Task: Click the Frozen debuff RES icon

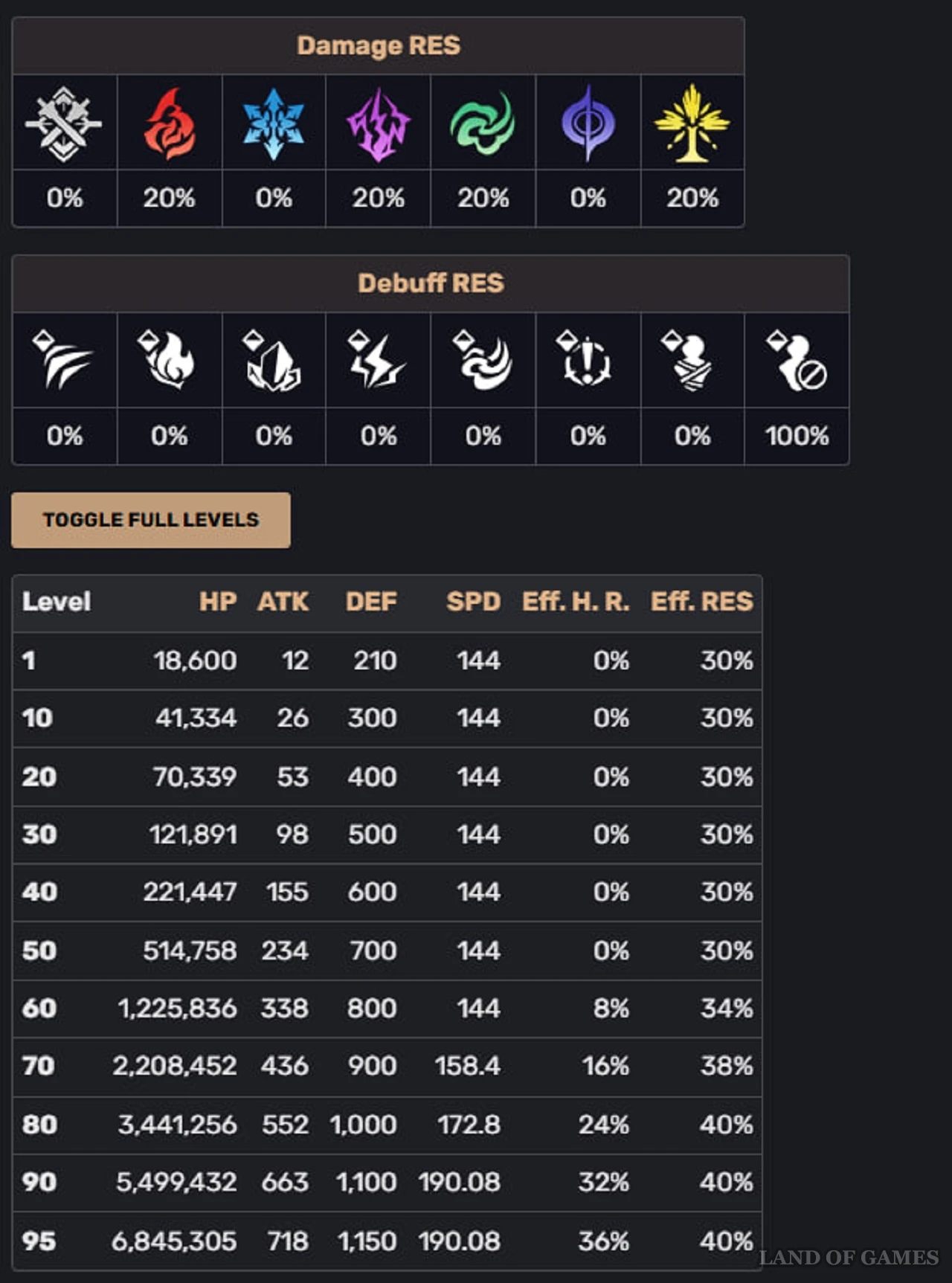Action: click(x=272, y=360)
